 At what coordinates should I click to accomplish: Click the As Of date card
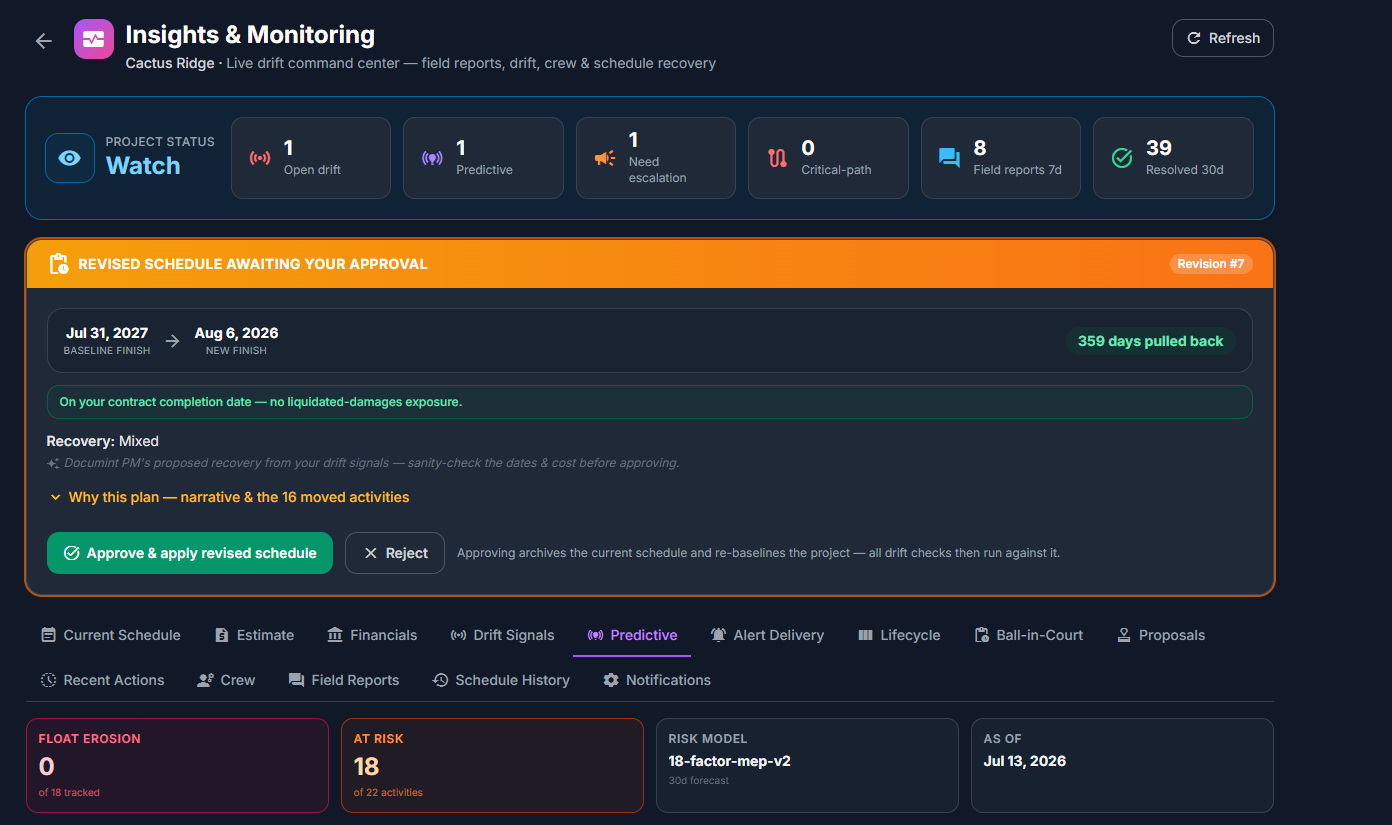tap(1122, 765)
